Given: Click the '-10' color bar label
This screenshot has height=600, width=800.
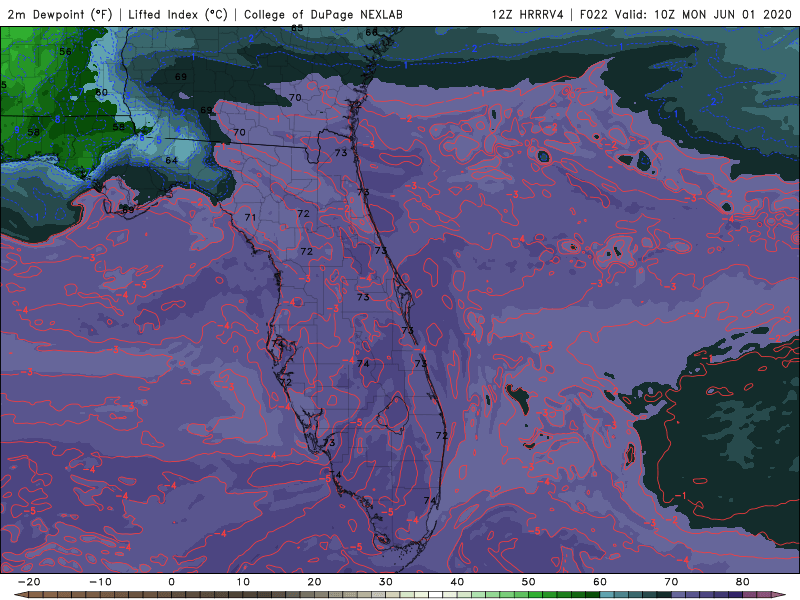Looking at the screenshot, I should tap(100, 582).
